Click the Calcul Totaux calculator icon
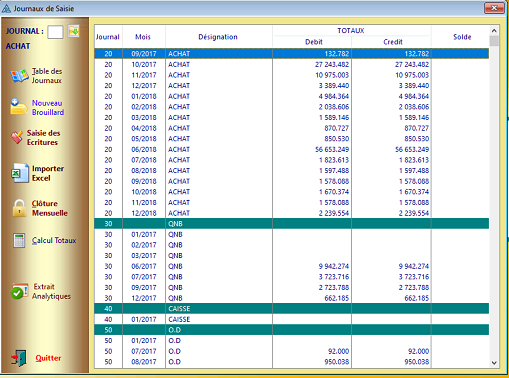 pyautogui.click(x=19, y=240)
